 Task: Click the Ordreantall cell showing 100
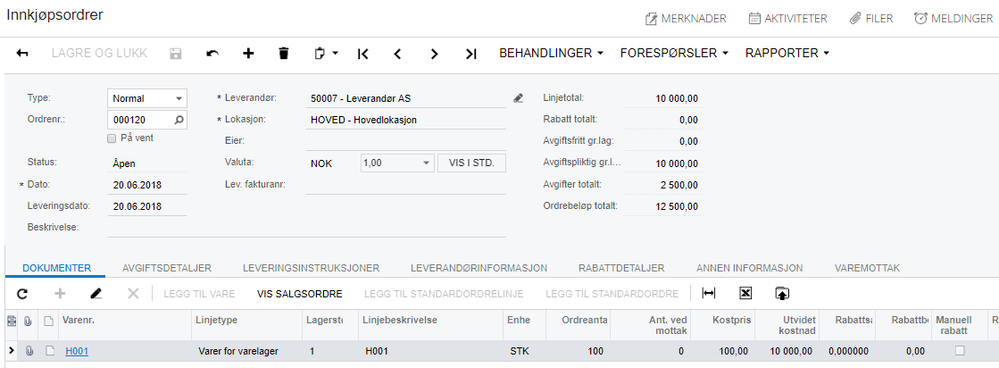[578, 351]
